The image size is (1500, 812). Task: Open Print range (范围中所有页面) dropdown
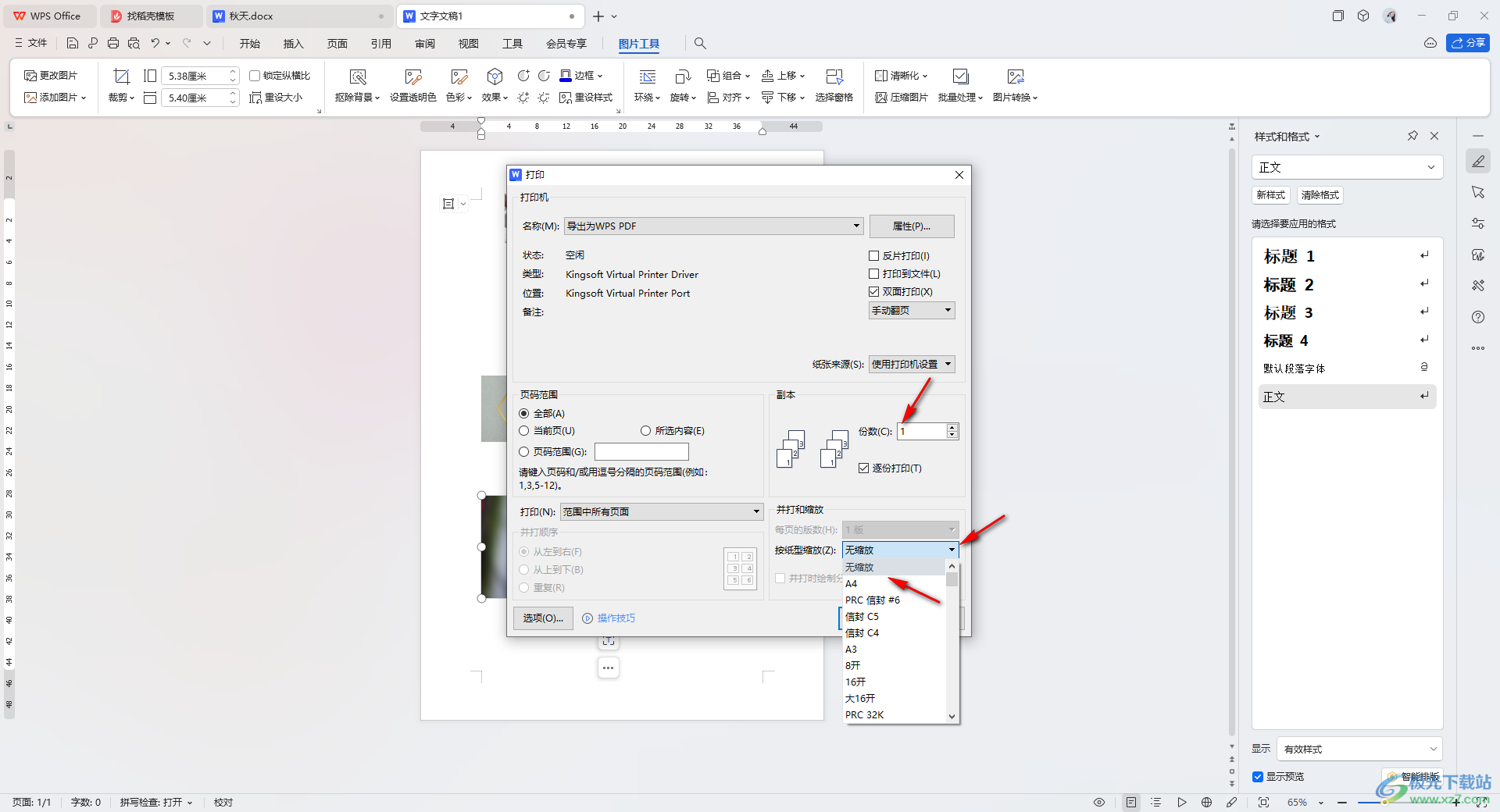661,512
